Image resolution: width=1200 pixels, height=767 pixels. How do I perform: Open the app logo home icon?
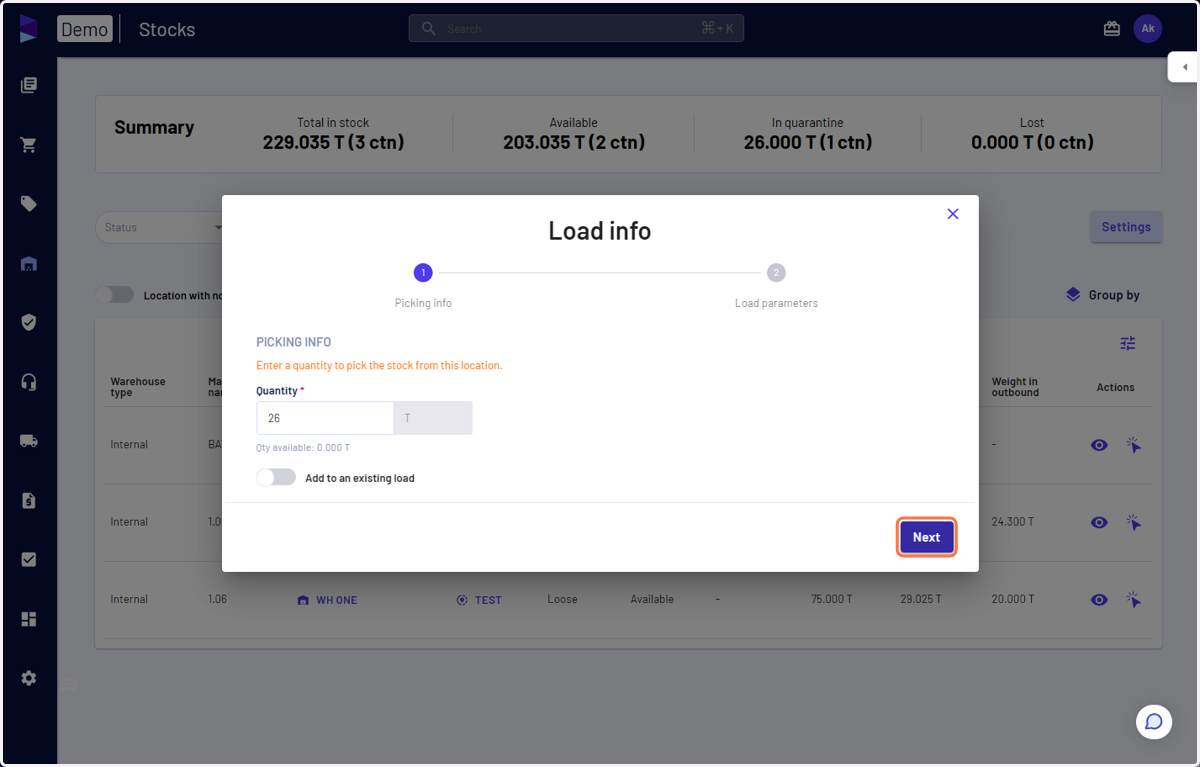tap(28, 29)
